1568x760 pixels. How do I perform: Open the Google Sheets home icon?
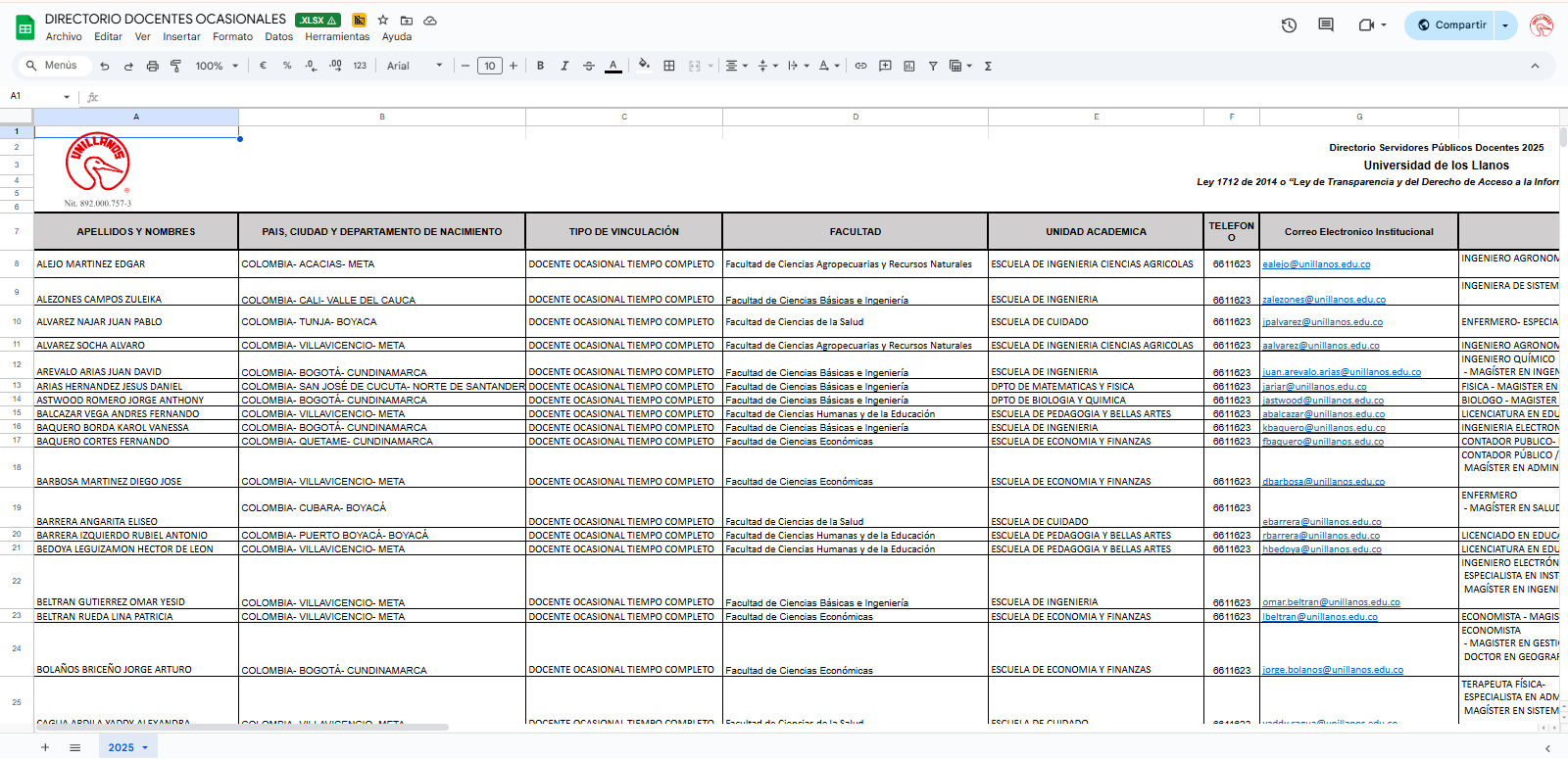[25, 27]
